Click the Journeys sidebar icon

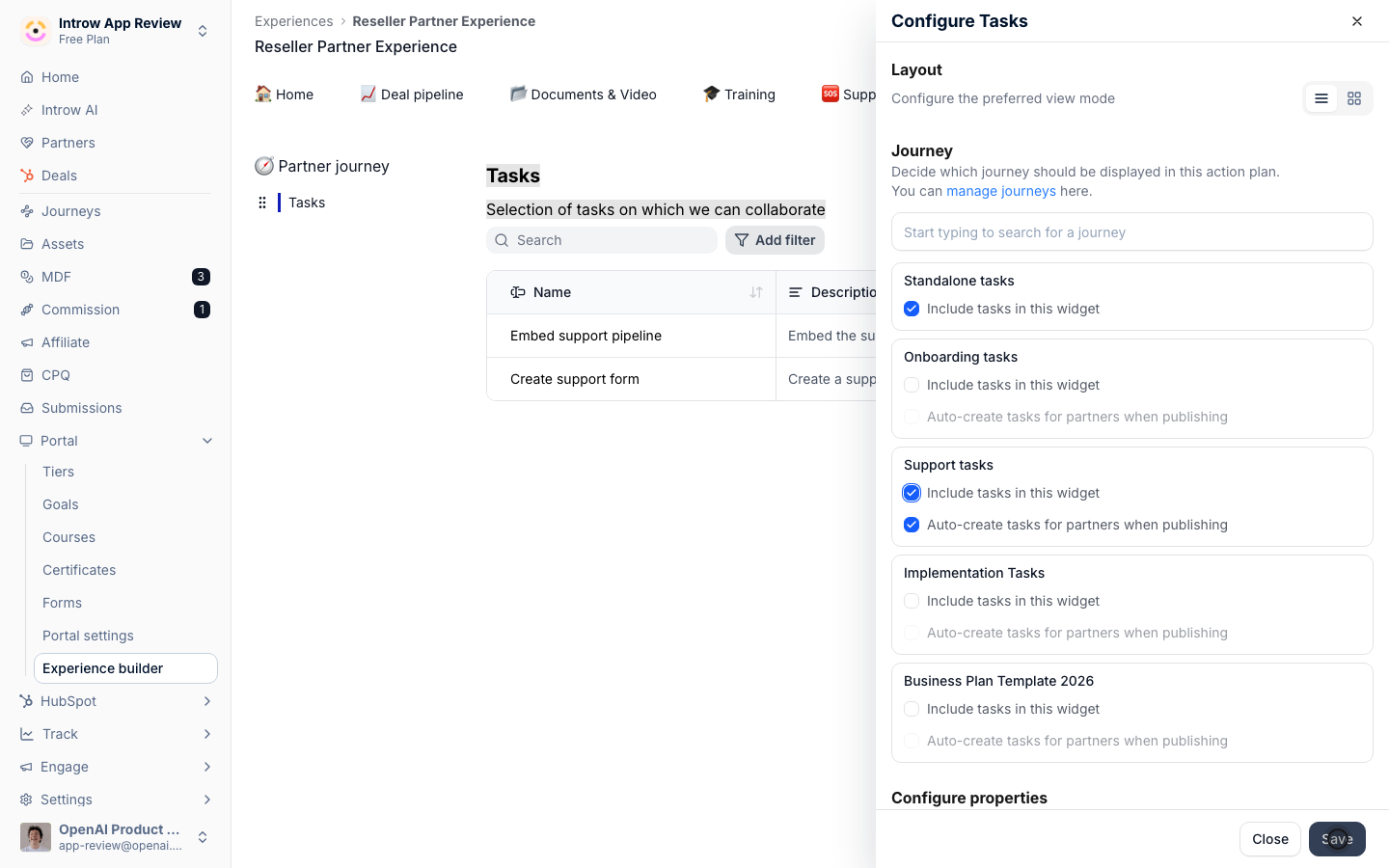[27, 211]
